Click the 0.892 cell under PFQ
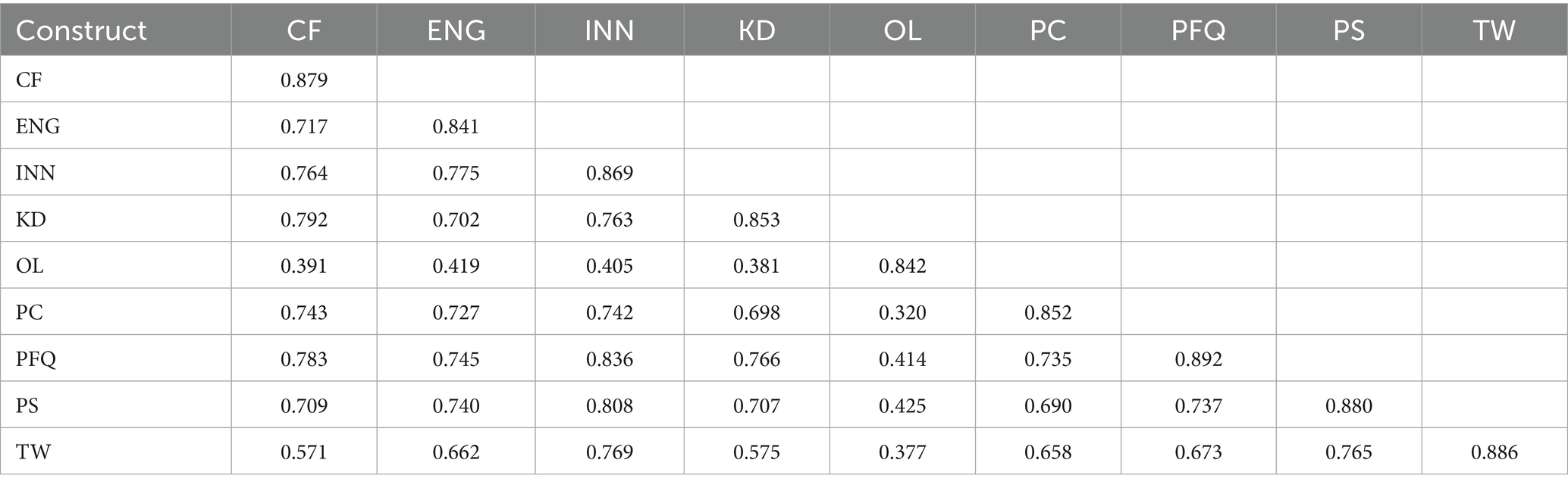 1198,359
